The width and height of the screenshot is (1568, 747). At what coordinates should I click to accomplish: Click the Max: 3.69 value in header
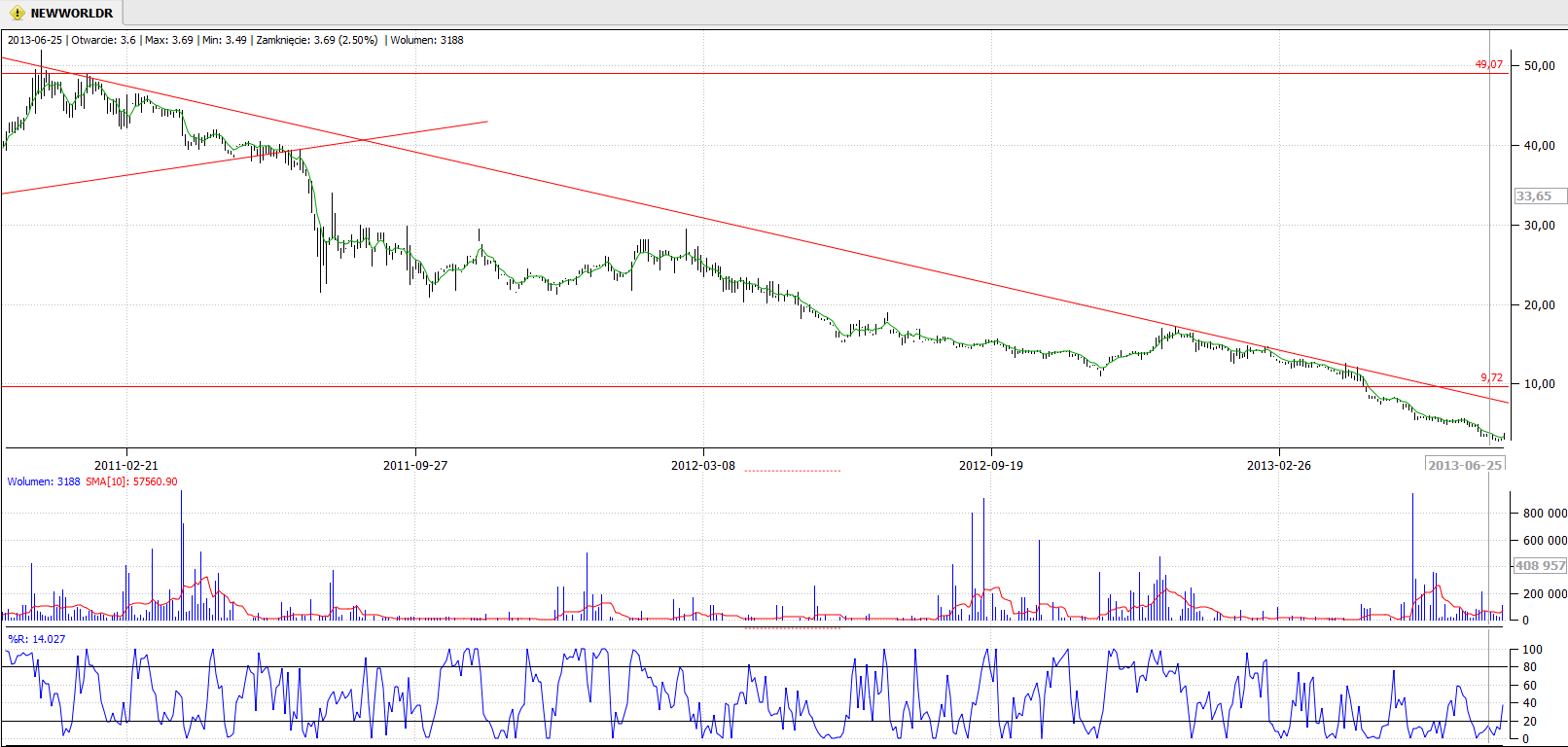pos(169,40)
